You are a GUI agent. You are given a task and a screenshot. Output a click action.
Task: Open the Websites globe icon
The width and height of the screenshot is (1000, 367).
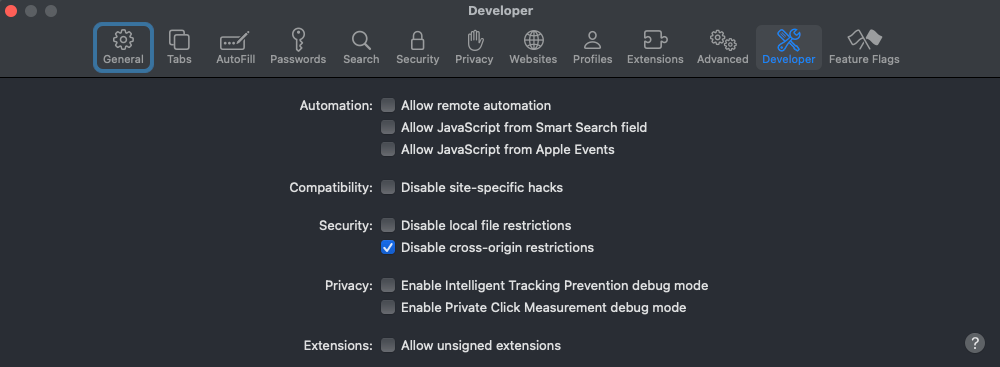(x=533, y=40)
